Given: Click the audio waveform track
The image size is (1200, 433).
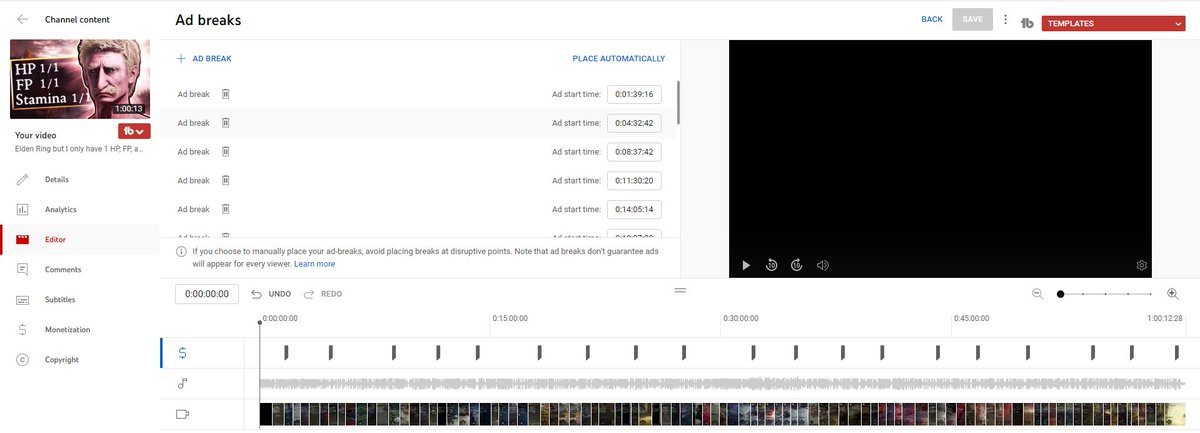Looking at the screenshot, I should pos(722,383).
